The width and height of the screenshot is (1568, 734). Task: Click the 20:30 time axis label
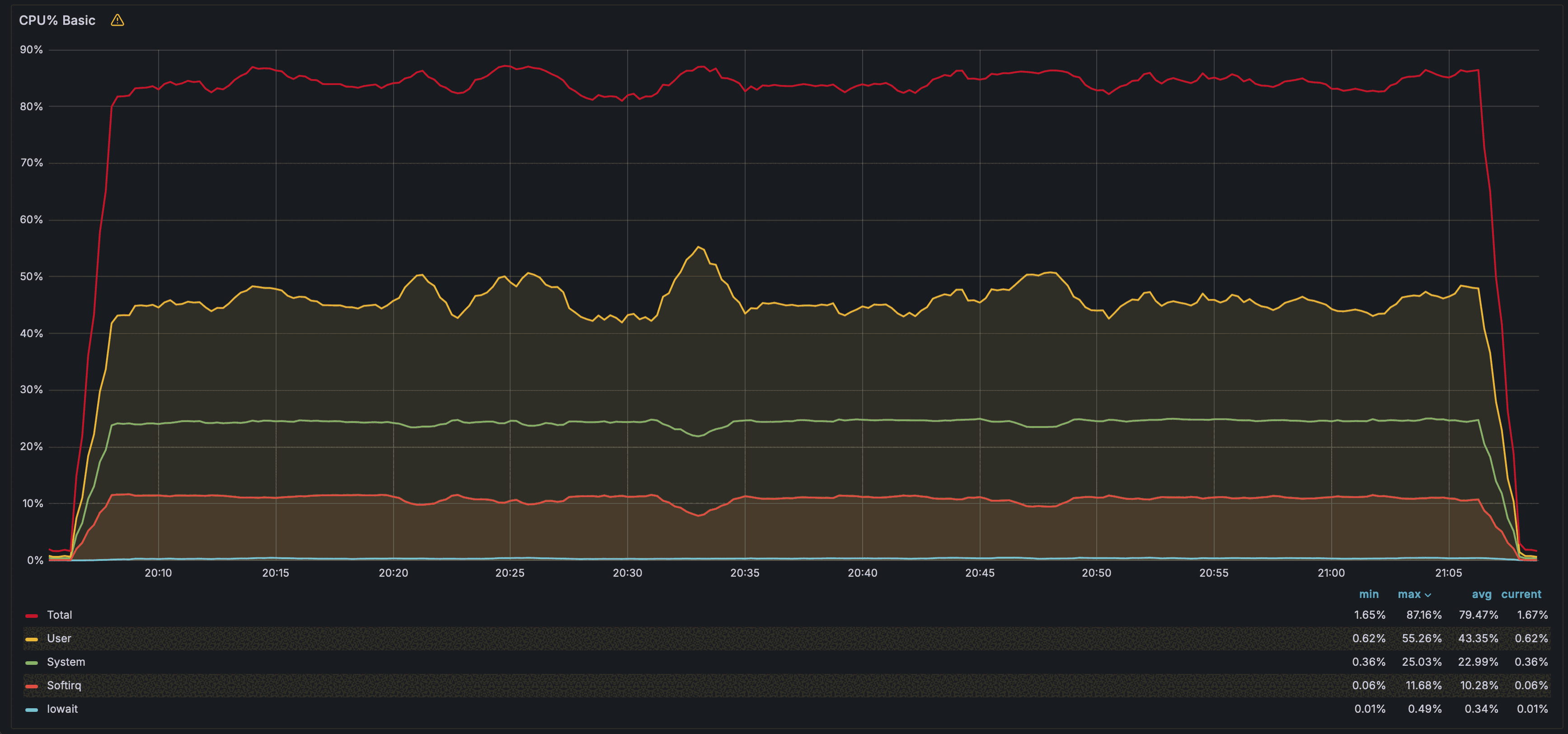point(627,573)
